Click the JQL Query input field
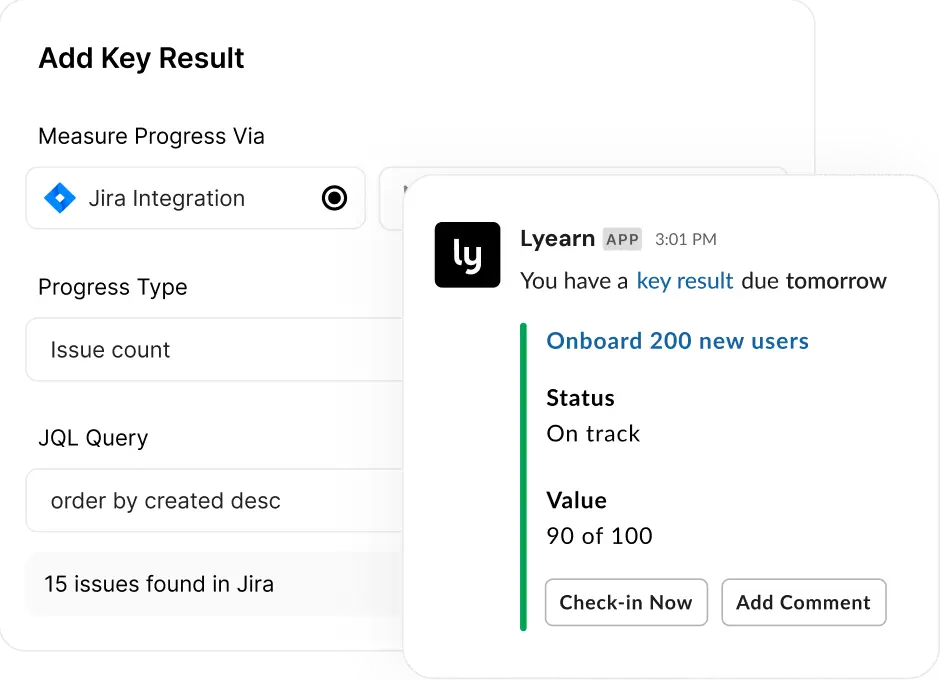Image resolution: width=940 pixels, height=680 pixels. (x=215, y=501)
